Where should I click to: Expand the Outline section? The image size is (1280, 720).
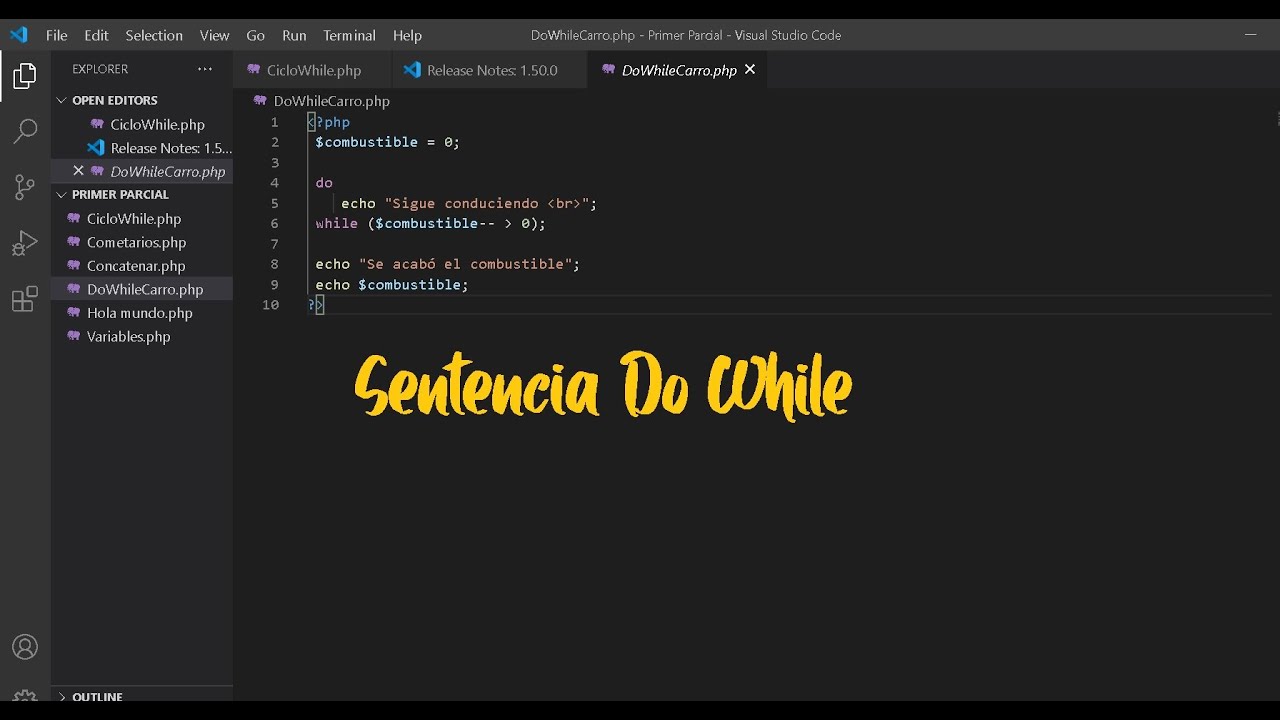pos(62,697)
